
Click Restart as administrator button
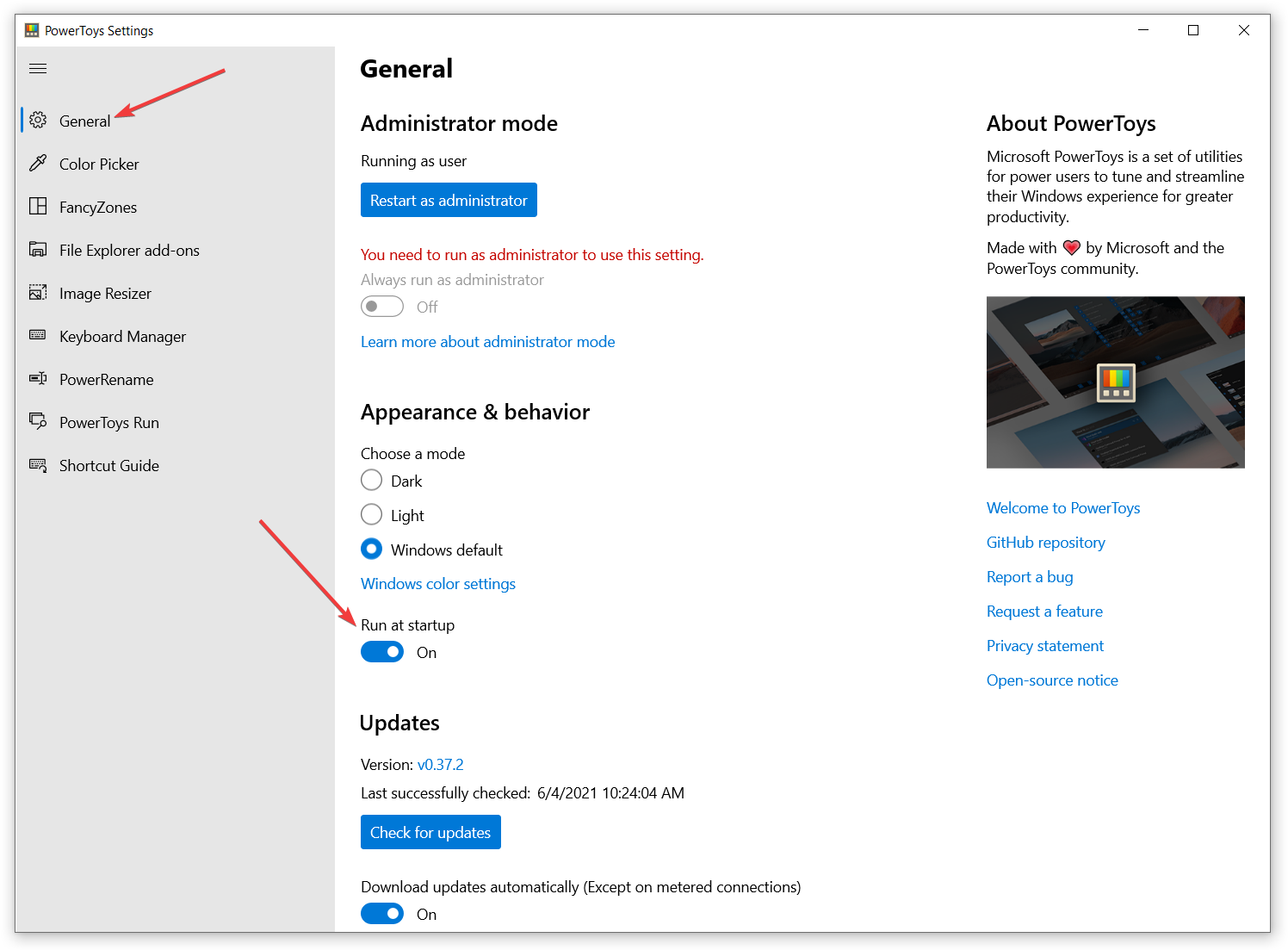(449, 200)
